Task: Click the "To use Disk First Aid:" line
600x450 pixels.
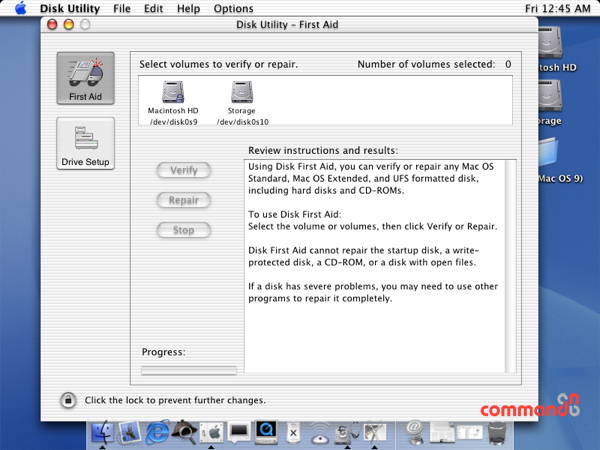Action: click(x=295, y=214)
